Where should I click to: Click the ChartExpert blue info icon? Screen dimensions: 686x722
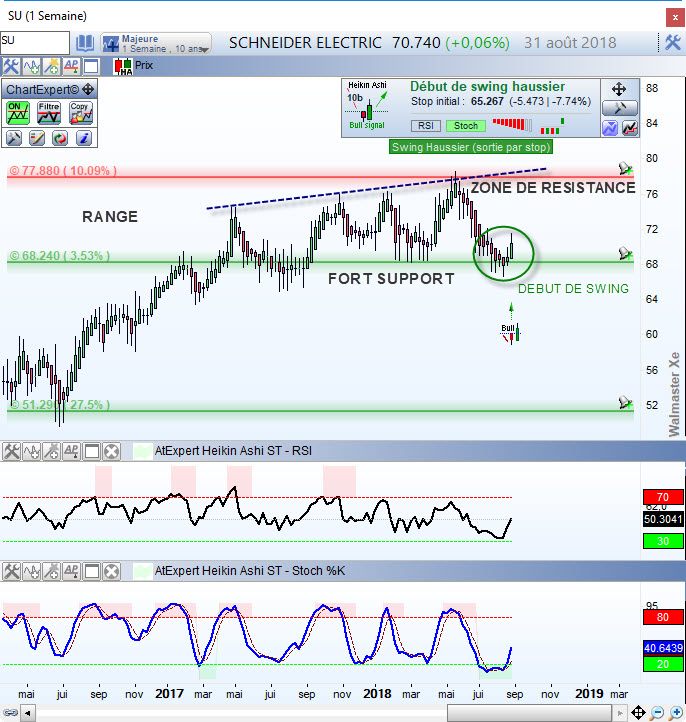(x=83, y=138)
